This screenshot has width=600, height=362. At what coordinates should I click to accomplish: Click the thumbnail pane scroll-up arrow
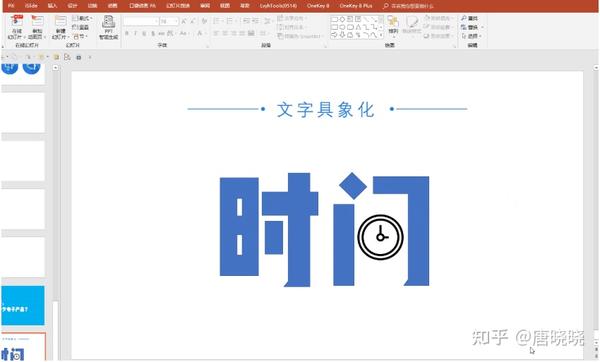[55, 68]
